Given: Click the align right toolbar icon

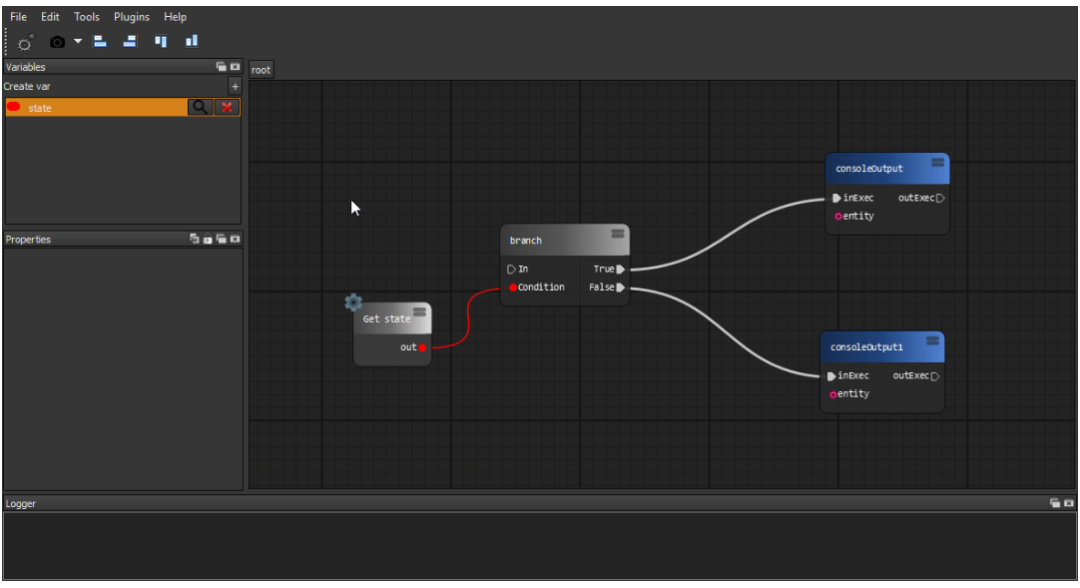Looking at the screenshot, I should [x=129, y=41].
